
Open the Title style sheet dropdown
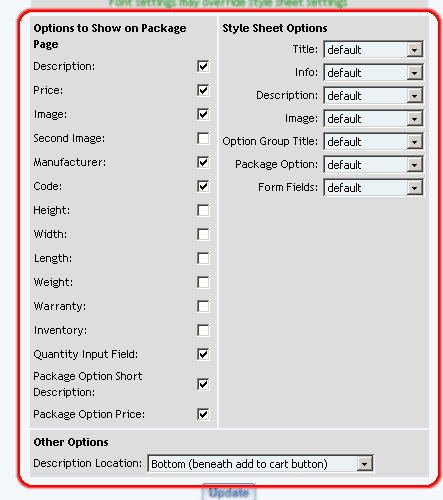pyautogui.click(x=373, y=50)
